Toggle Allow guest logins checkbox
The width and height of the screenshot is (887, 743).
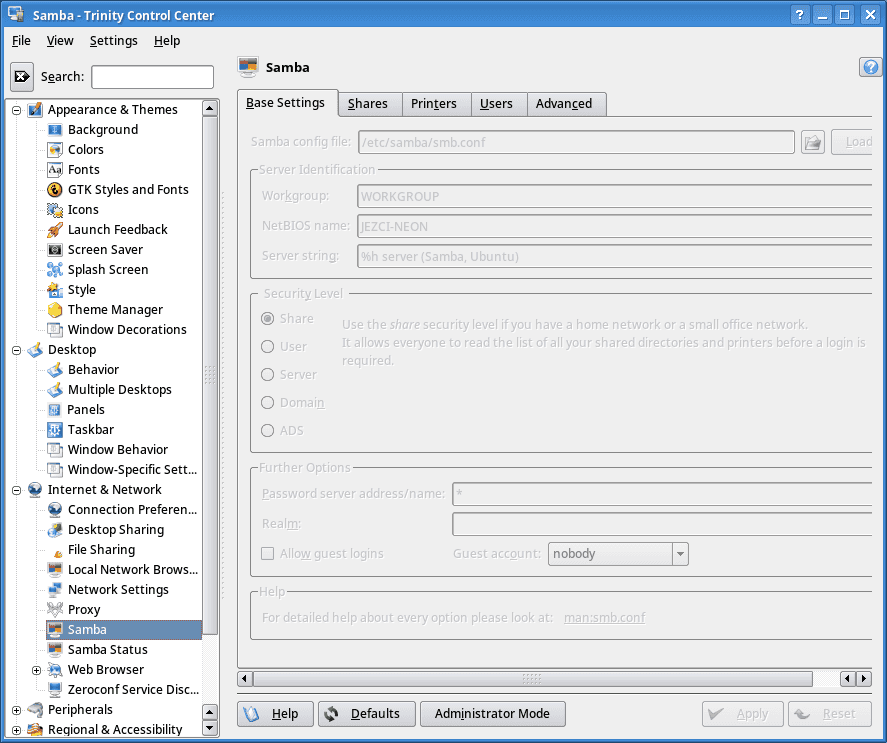pos(268,553)
